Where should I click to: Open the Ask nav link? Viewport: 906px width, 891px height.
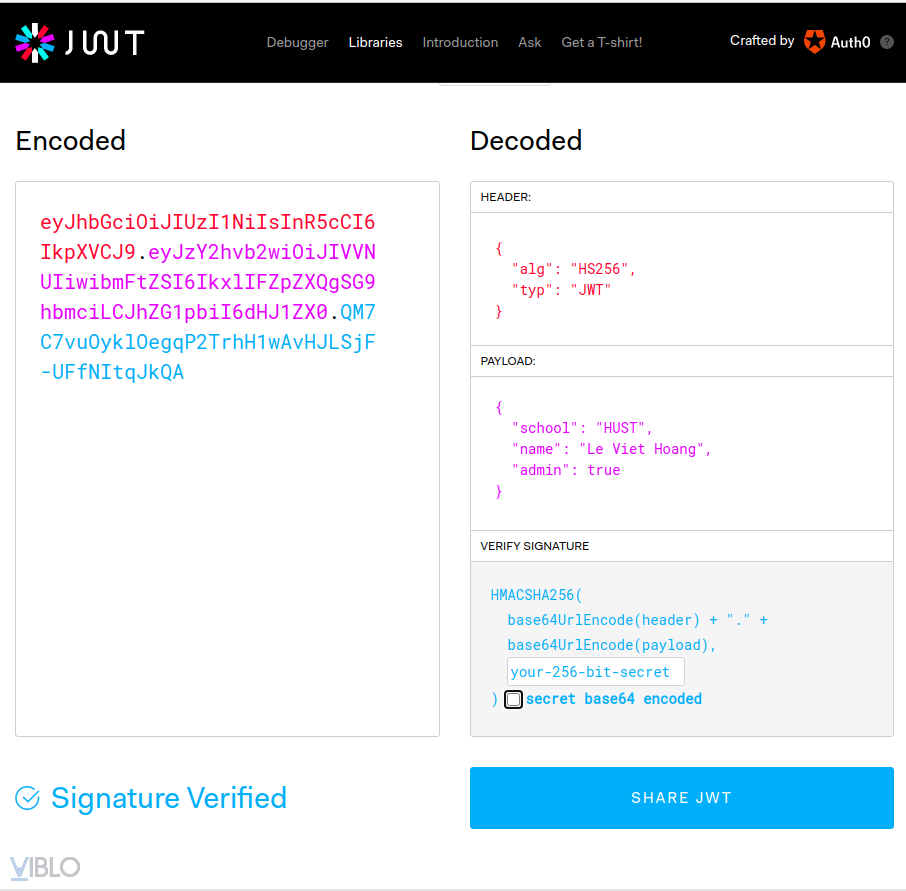(530, 42)
